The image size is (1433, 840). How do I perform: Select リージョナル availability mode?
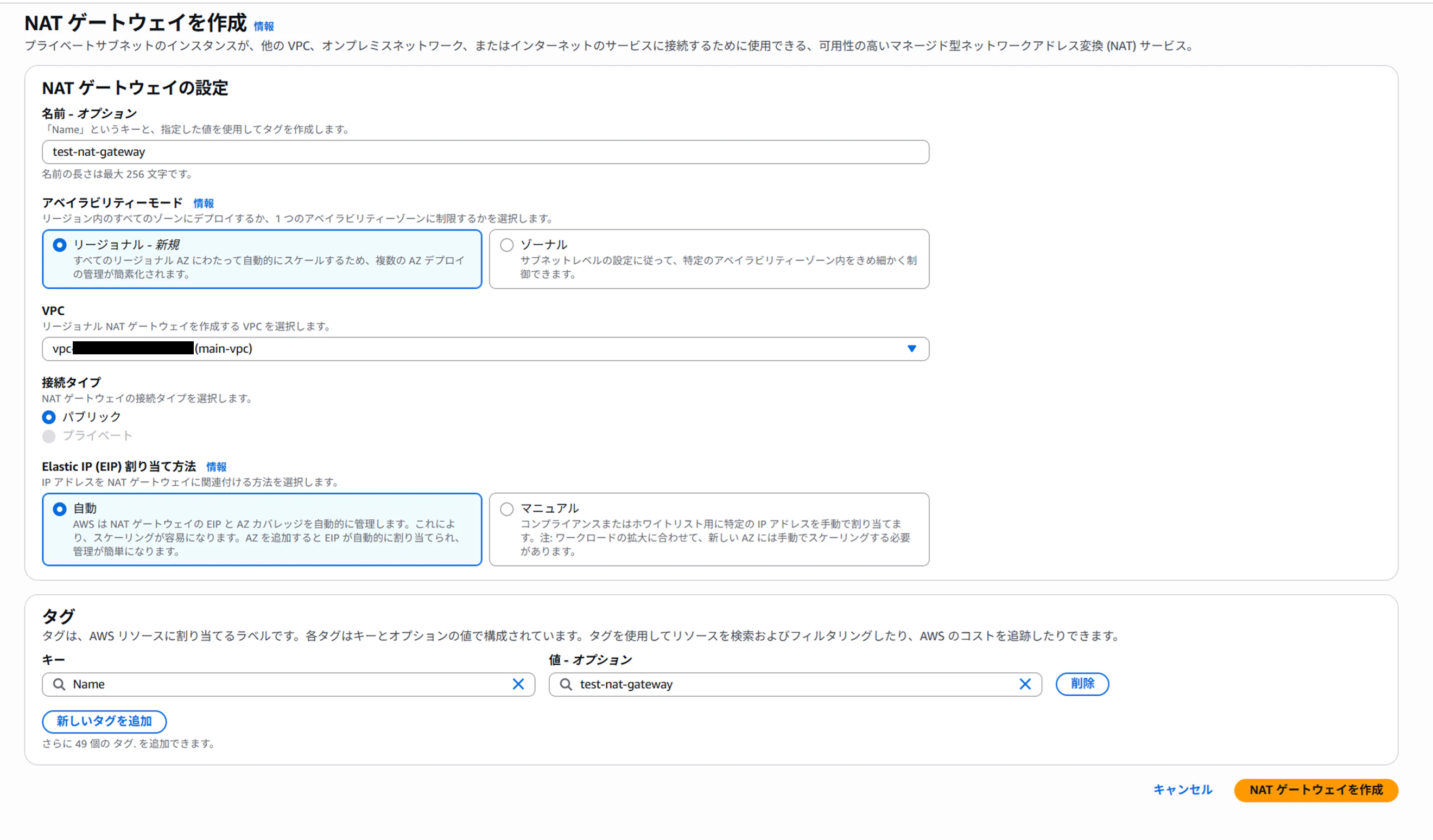click(60, 245)
